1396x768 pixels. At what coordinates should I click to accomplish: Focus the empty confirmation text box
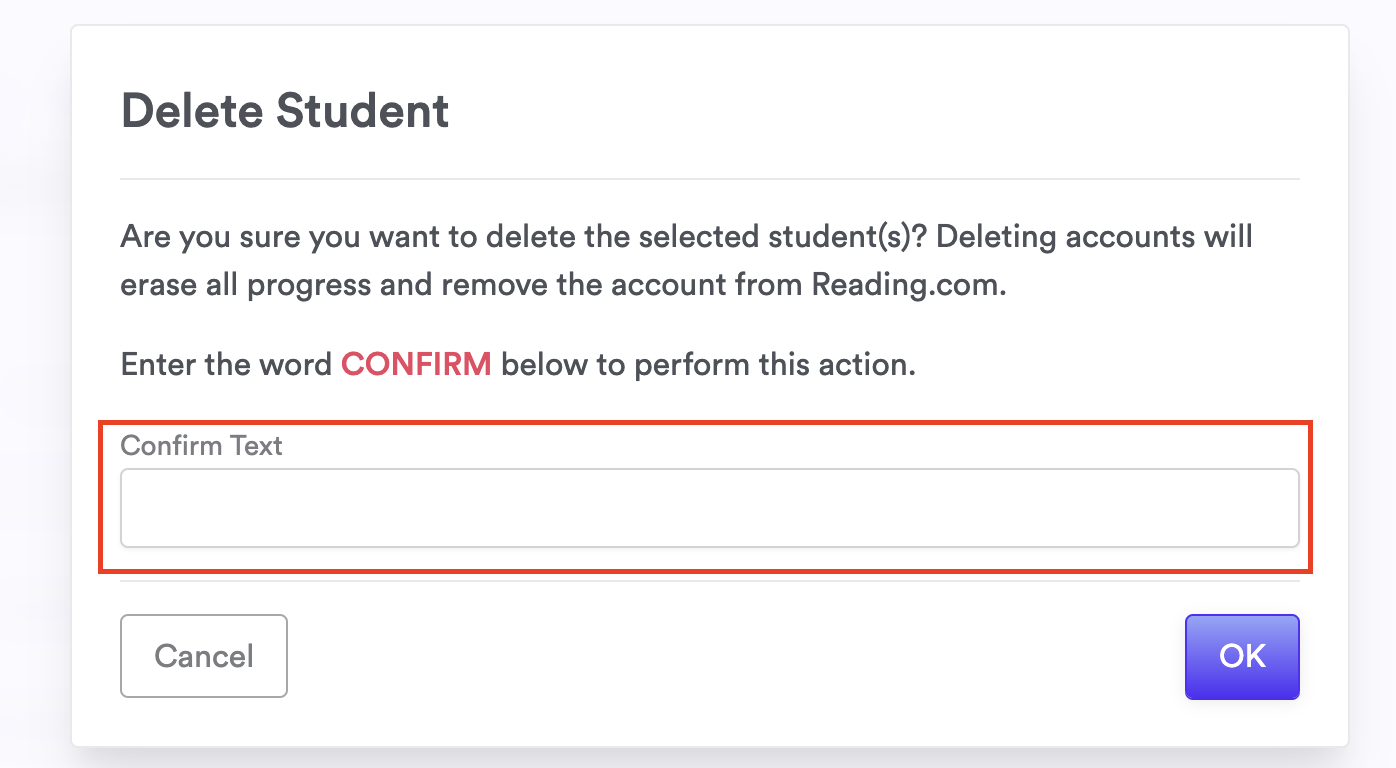coord(709,508)
